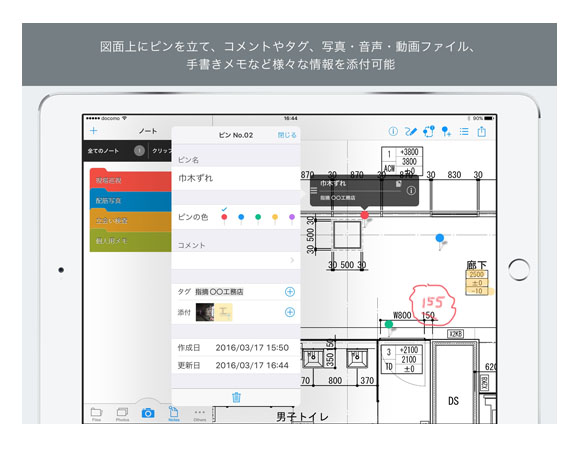Open the camera from bottom bar
Image resolution: width=585 pixels, height=453 pixels.
tap(148, 413)
